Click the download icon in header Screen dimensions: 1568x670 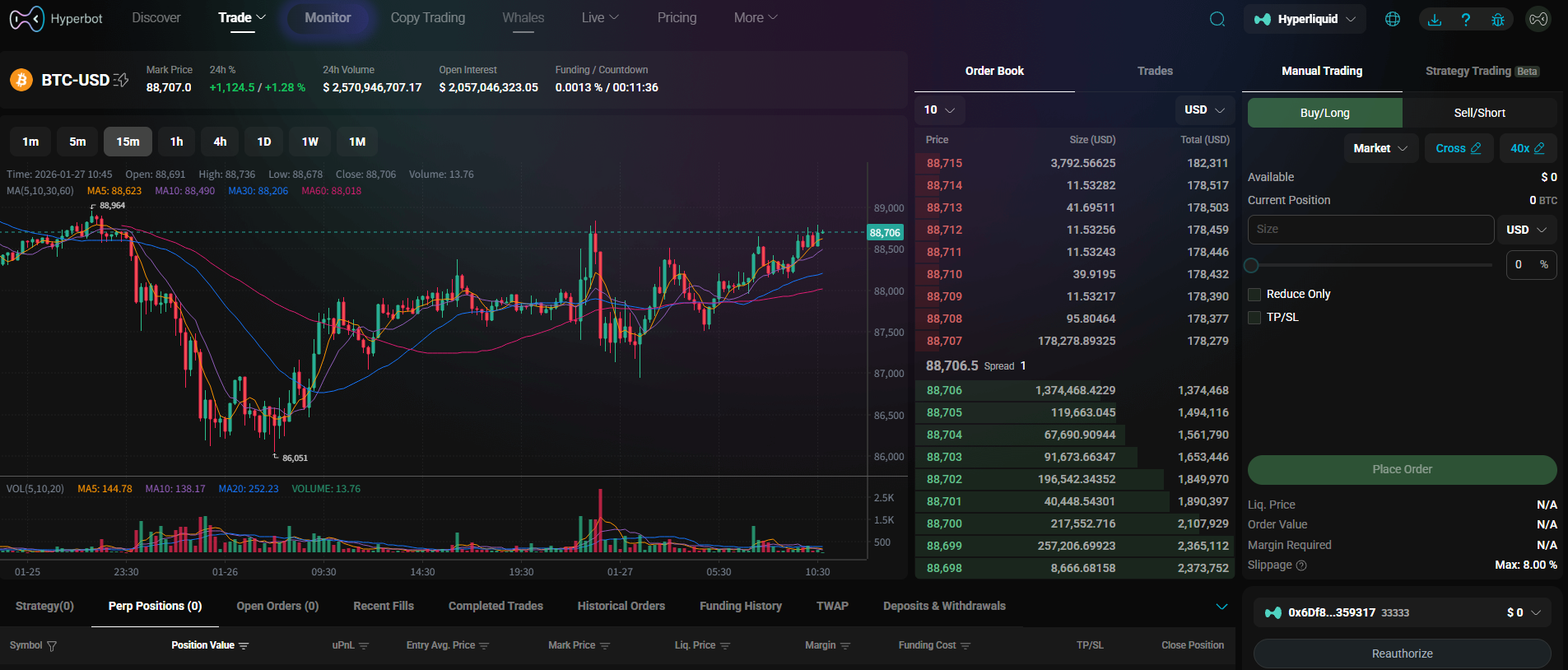pyautogui.click(x=1435, y=19)
